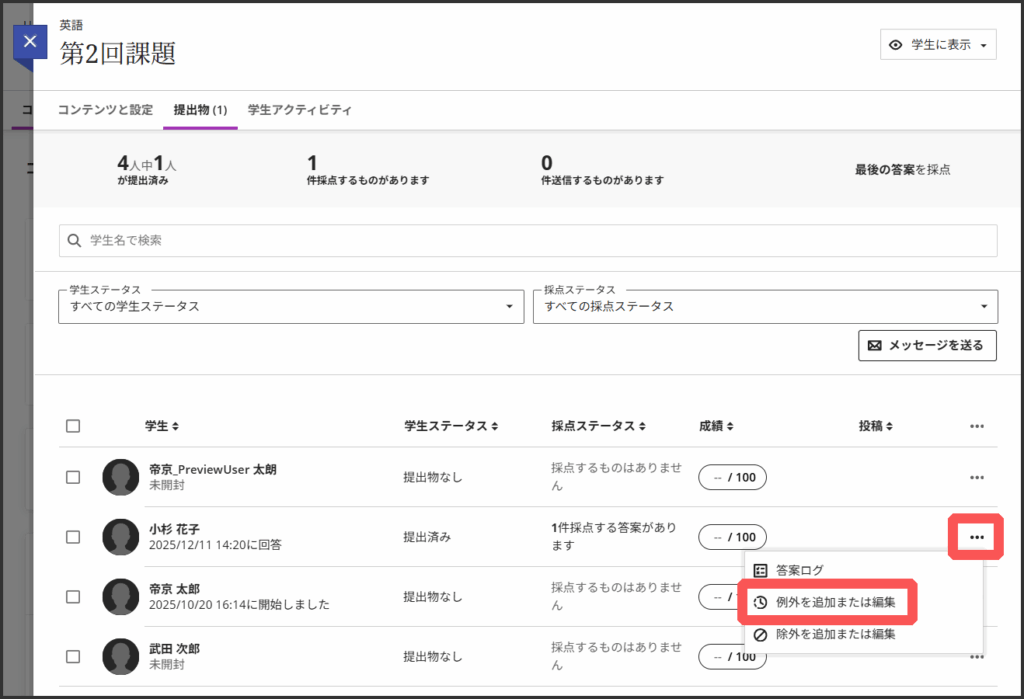Screen dimensions: 1024x699
Task: Open the 学生ステータス filter dropdown
Action: (290, 306)
